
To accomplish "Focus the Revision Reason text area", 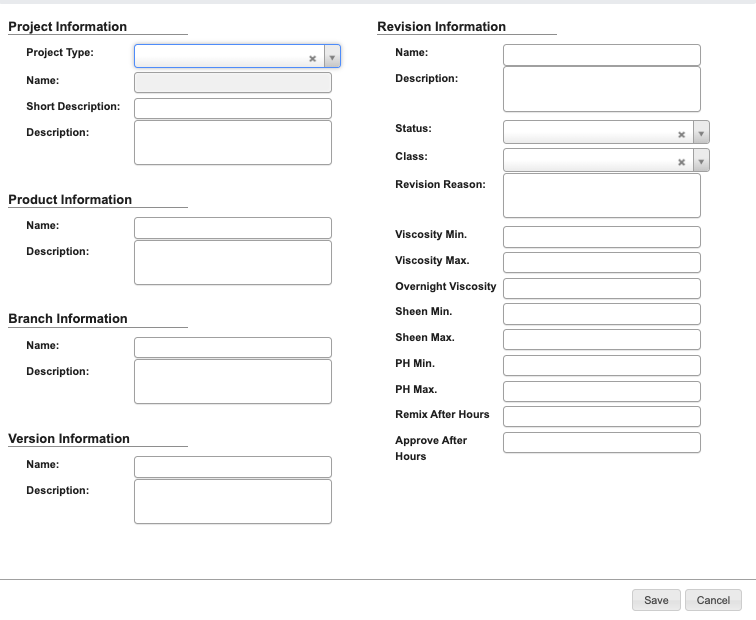I will tap(602, 196).
